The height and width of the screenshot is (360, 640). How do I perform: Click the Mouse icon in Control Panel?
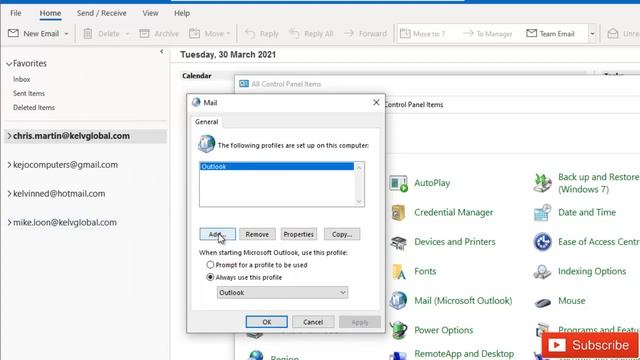click(x=542, y=302)
